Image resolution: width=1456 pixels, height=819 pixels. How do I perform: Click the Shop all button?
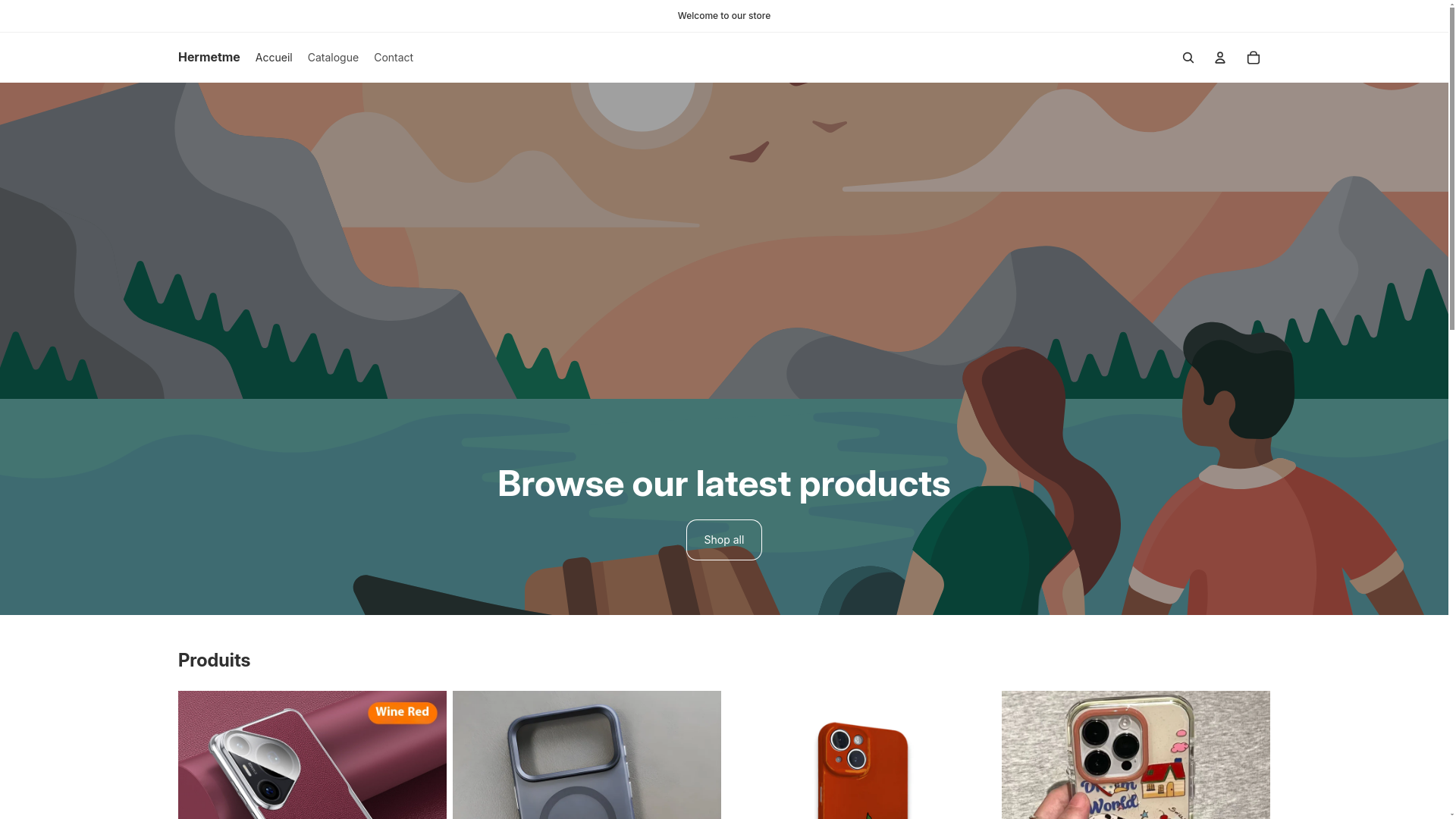(x=724, y=540)
